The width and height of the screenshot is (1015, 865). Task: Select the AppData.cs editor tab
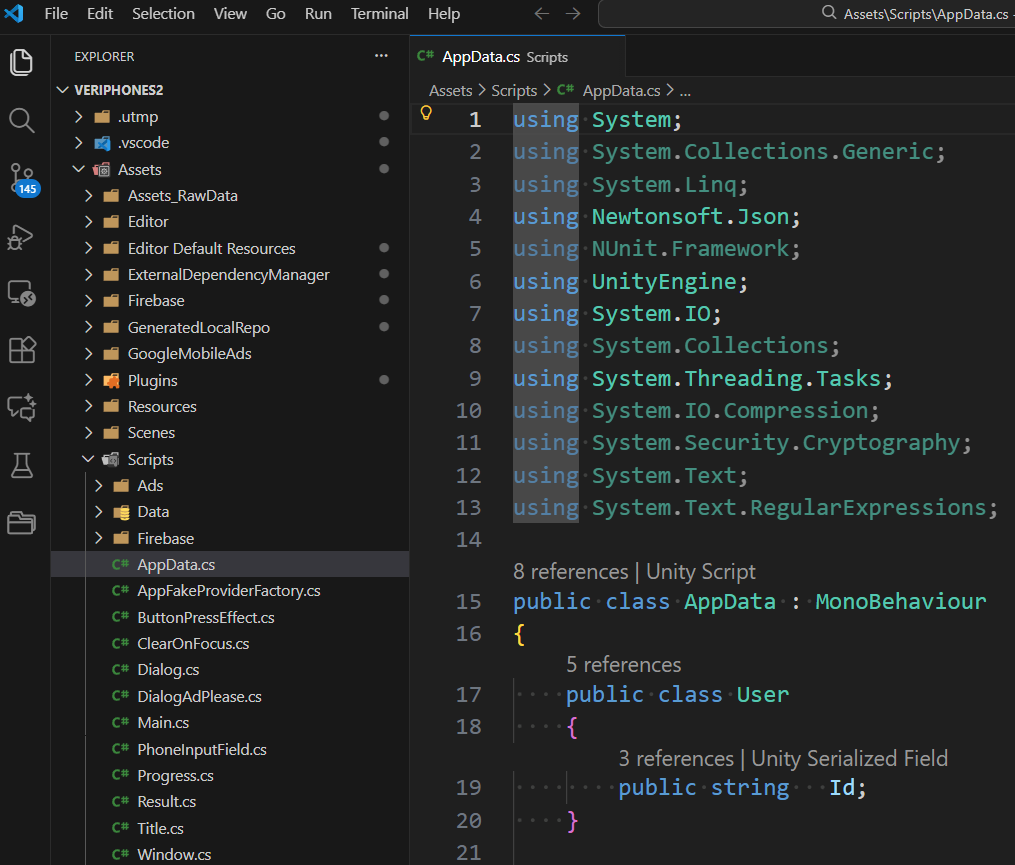(494, 57)
